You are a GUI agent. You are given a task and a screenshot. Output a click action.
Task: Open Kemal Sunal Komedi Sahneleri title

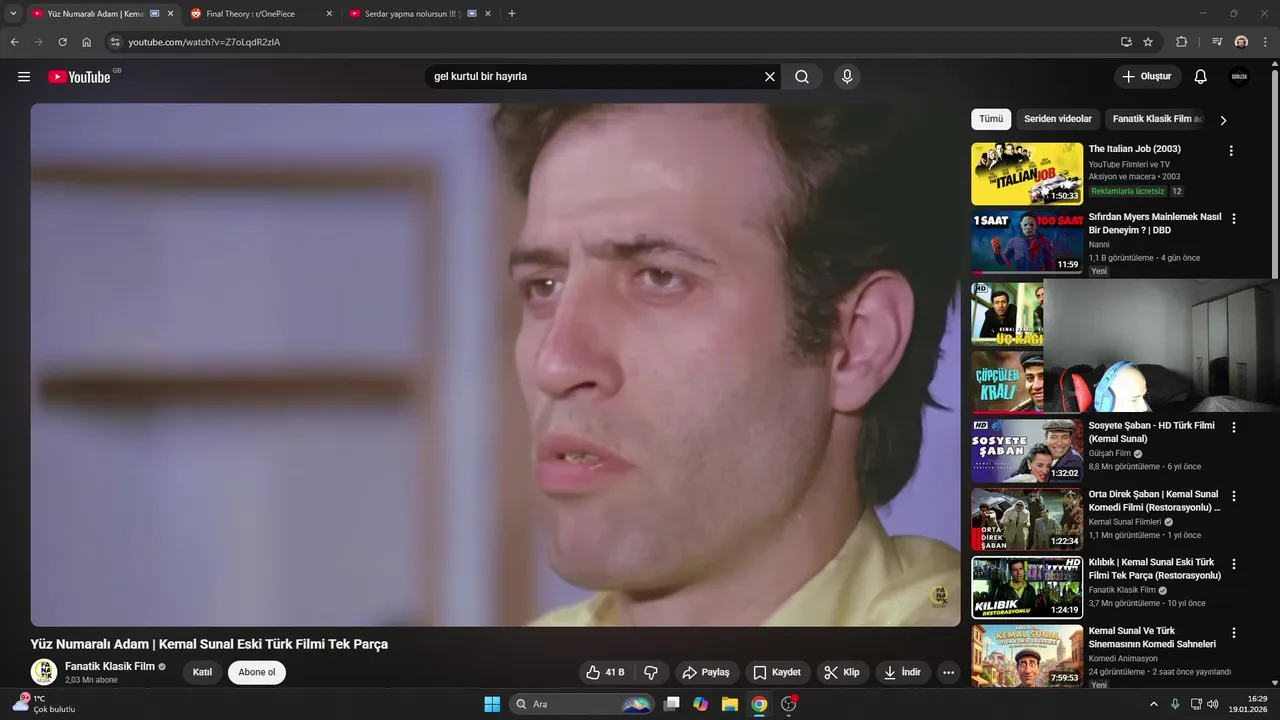(x=1152, y=638)
